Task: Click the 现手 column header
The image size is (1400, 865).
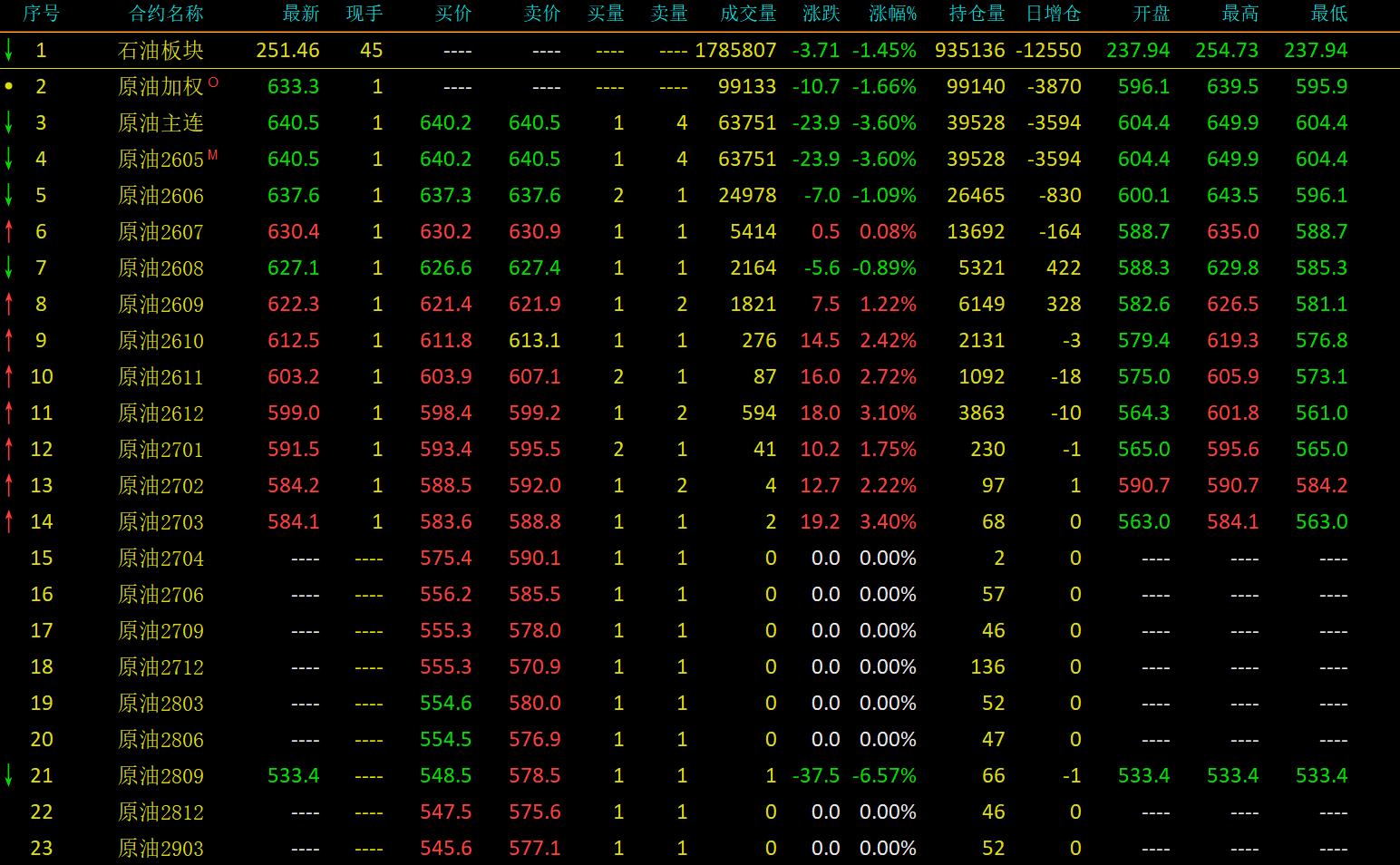Action: [365, 14]
